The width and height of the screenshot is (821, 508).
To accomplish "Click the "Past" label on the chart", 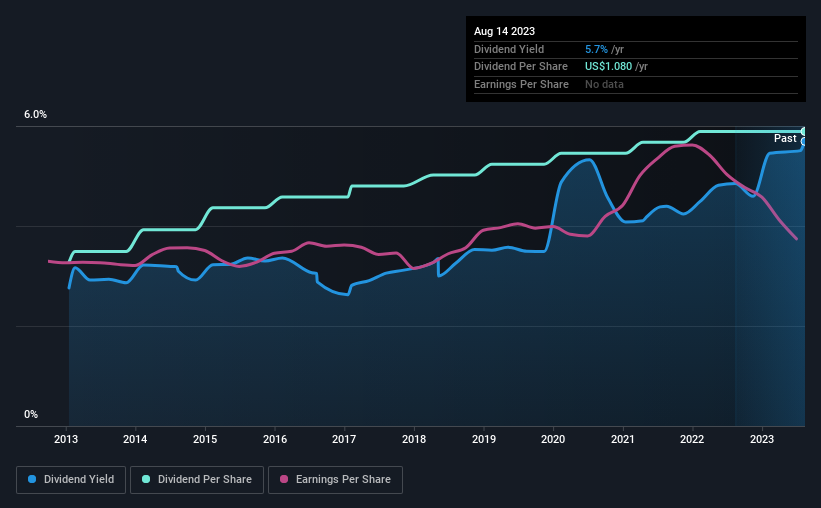I will [x=785, y=138].
